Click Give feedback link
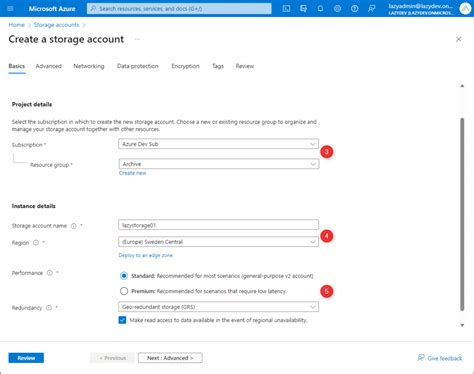 pyautogui.click(x=440, y=358)
